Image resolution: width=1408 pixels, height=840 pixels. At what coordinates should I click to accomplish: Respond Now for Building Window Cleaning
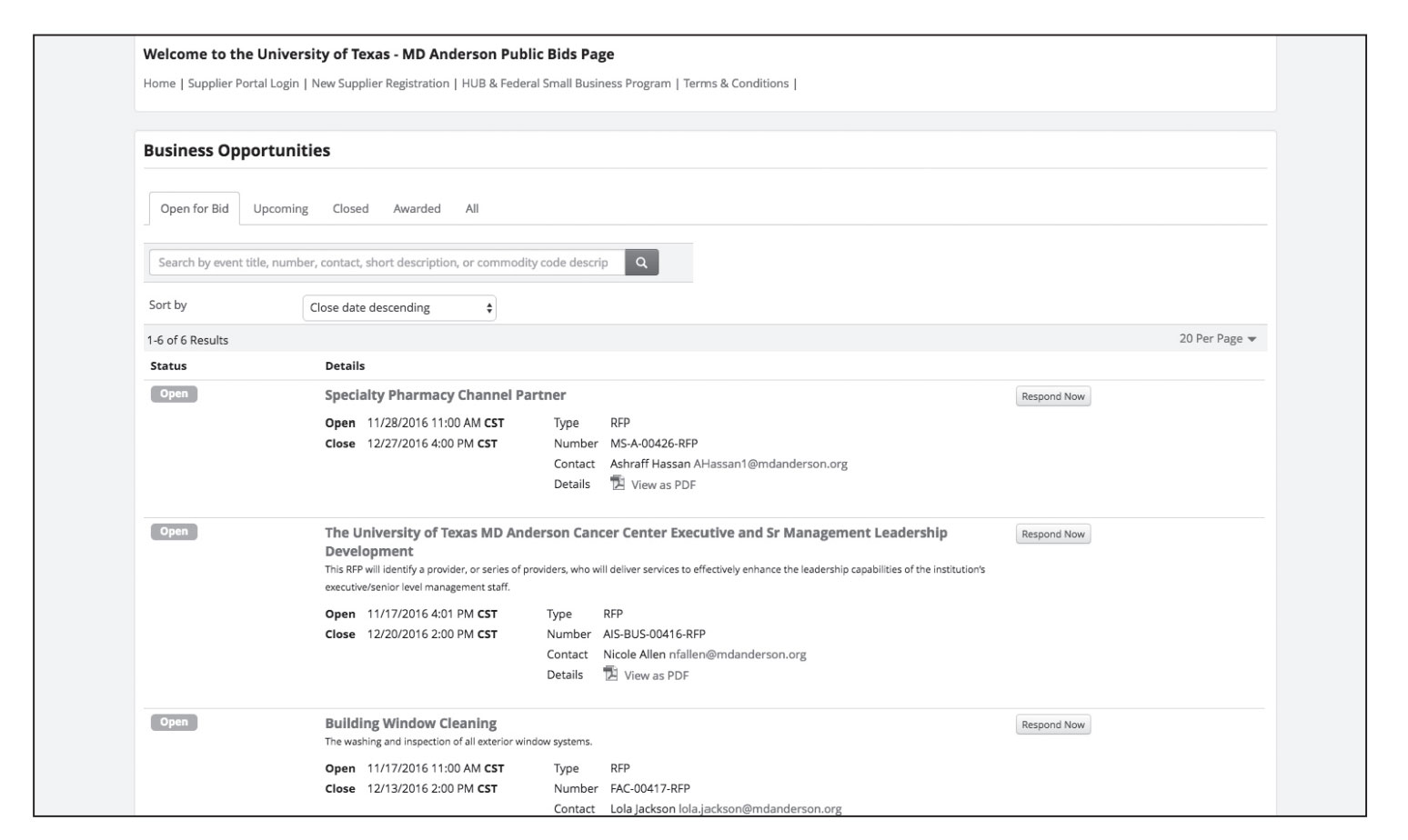tap(1053, 725)
